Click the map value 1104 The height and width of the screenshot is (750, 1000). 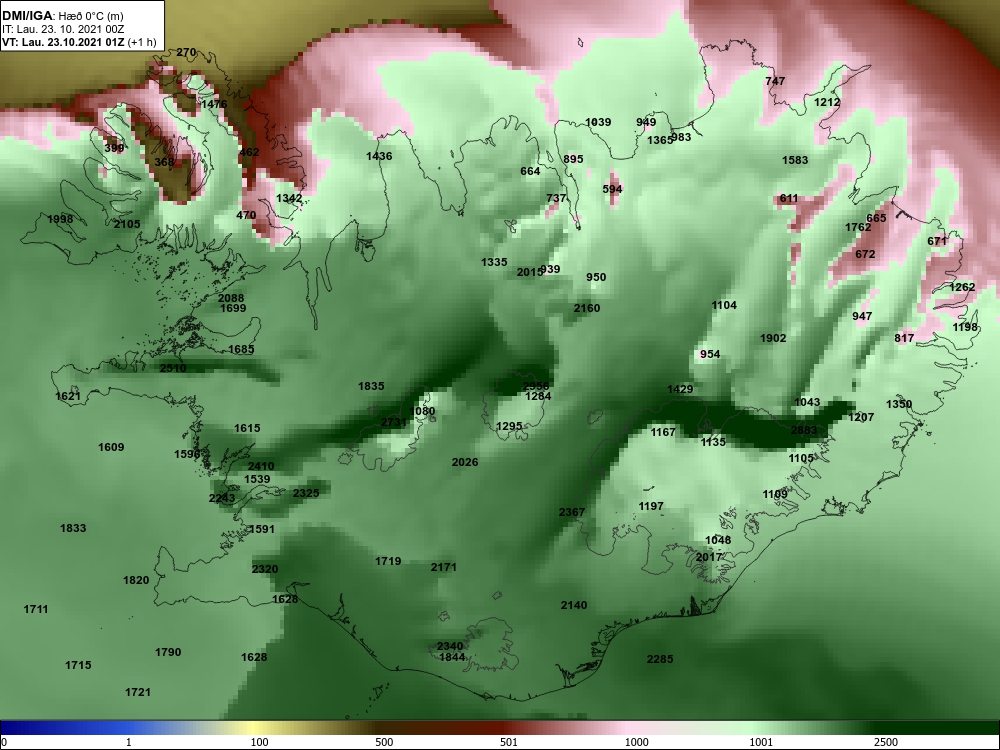(x=724, y=305)
